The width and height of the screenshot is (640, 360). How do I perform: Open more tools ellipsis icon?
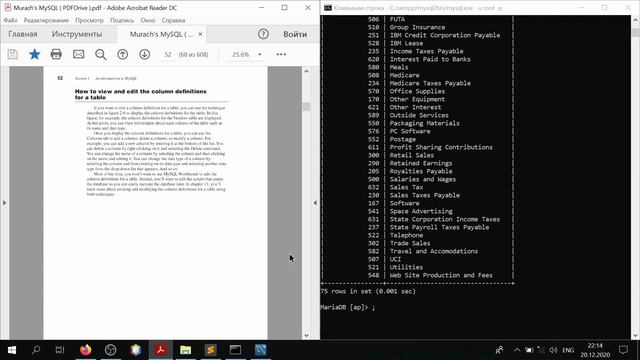tap(281, 54)
